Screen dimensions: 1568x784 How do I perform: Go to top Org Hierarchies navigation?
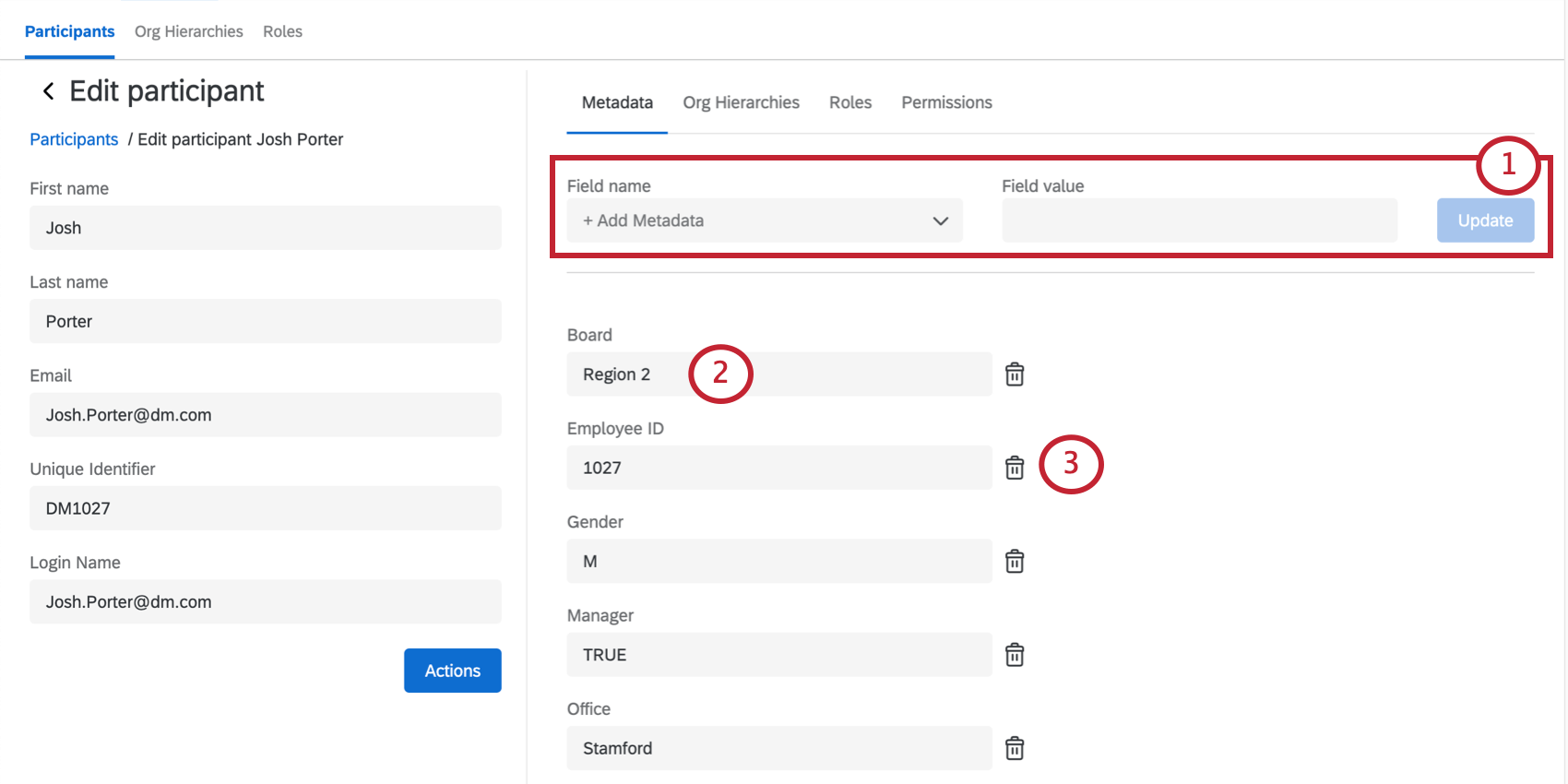point(188,31)
